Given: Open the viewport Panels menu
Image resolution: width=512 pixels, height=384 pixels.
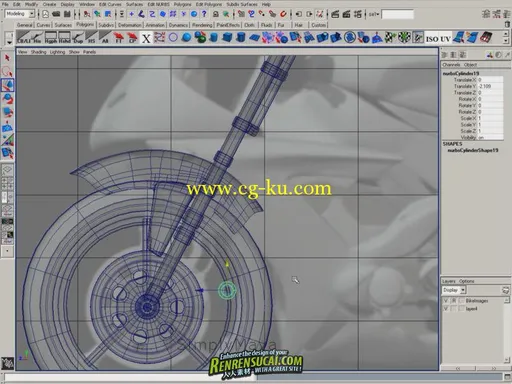Looking at the screenshot, I should (89, 52).
